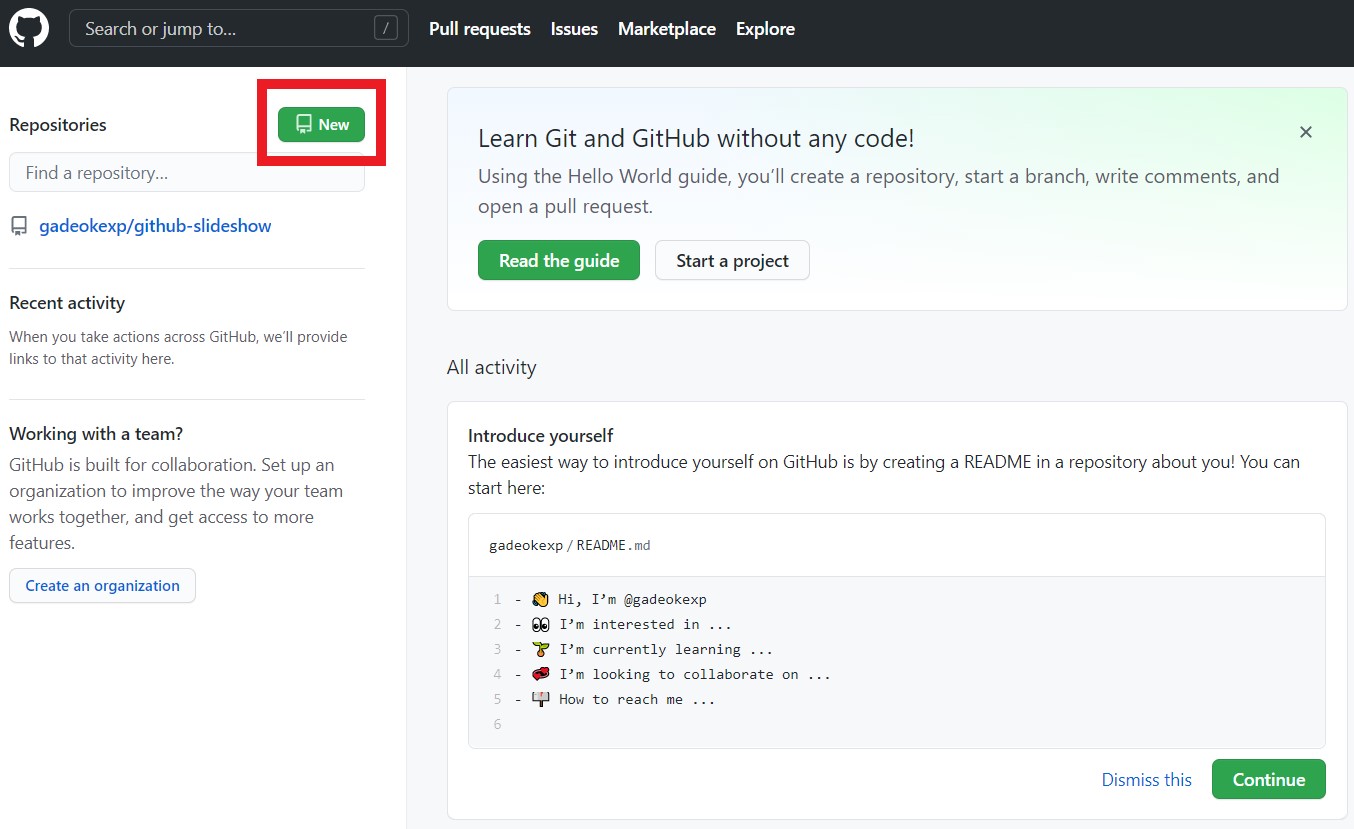Viewport: 1354px width, 829px height.
Task: Open gadeokexp/github-slideshow repository
Action: [155, 226]
